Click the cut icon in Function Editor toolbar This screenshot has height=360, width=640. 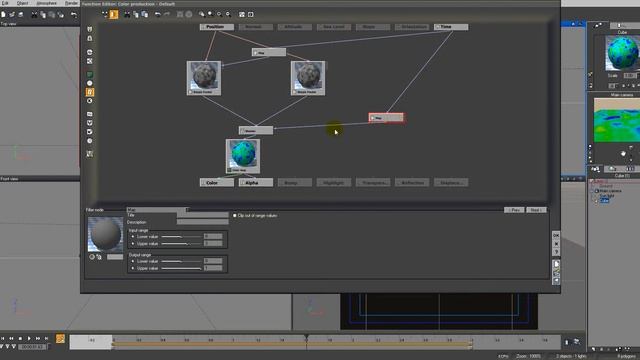point(127,14)
